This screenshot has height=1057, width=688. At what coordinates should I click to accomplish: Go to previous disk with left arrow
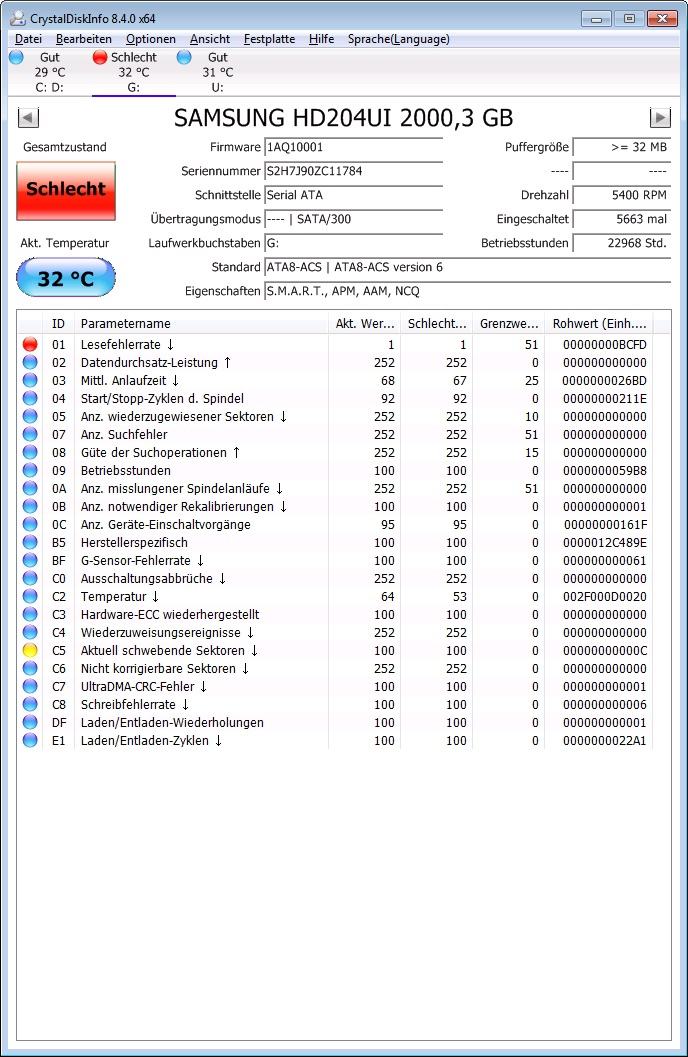click(x=28, y=117)
